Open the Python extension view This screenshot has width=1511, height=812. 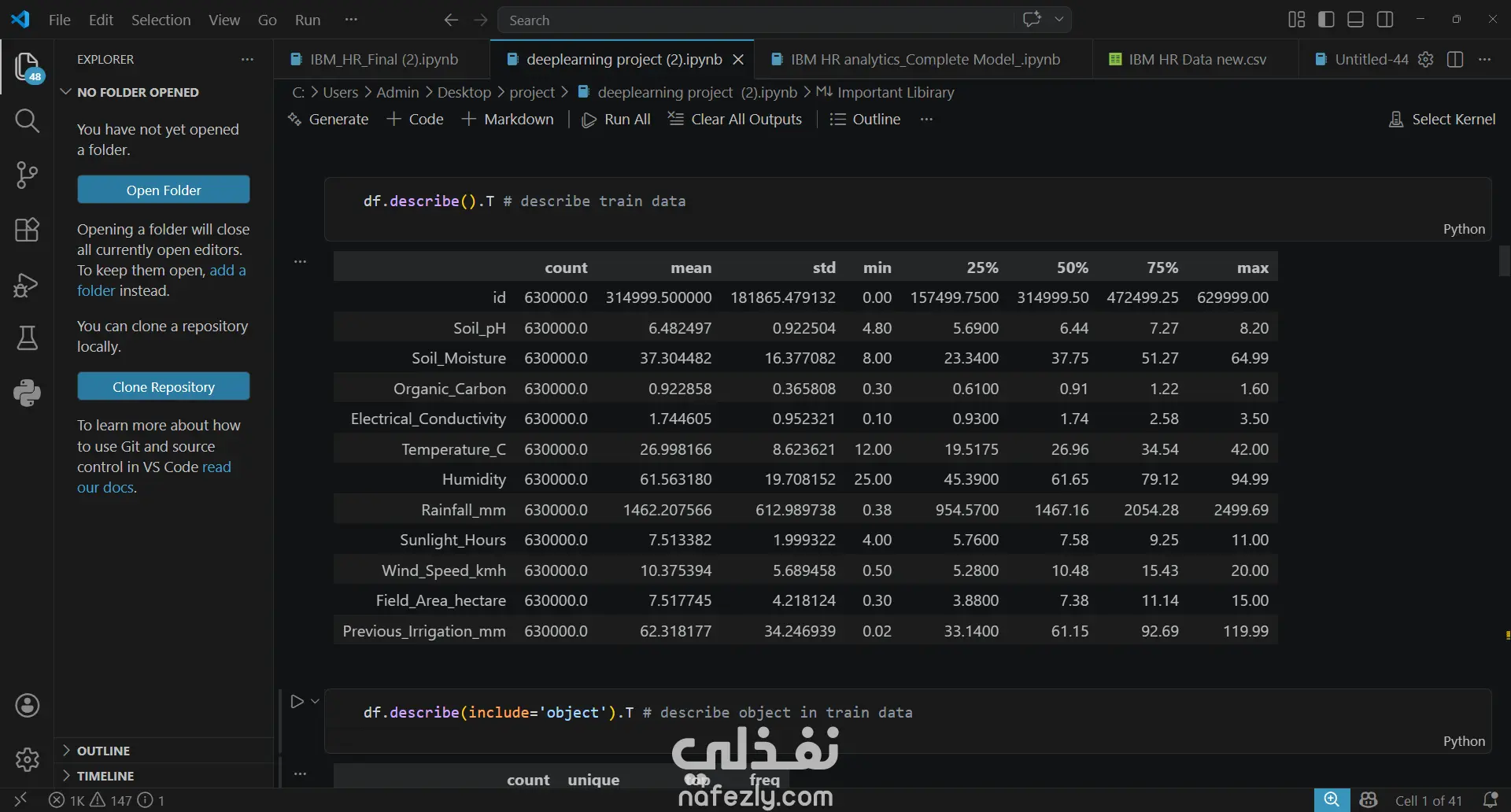click(28, 393)
